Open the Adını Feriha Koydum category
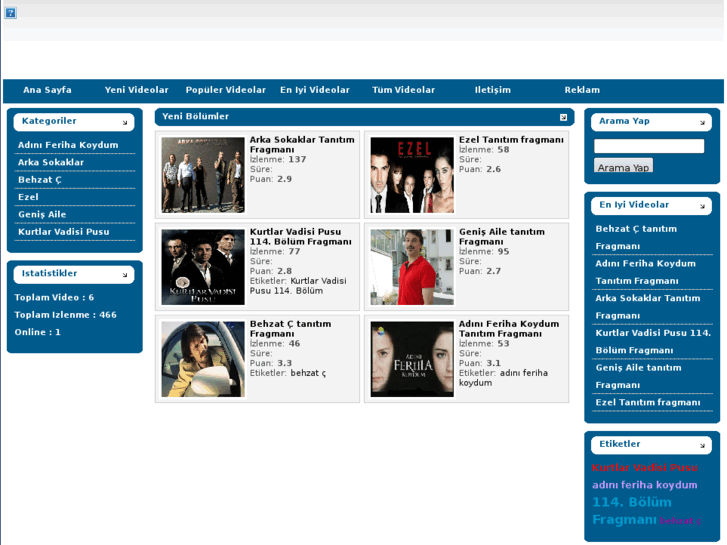Screen dimensions: 727x545 point(68,145)
